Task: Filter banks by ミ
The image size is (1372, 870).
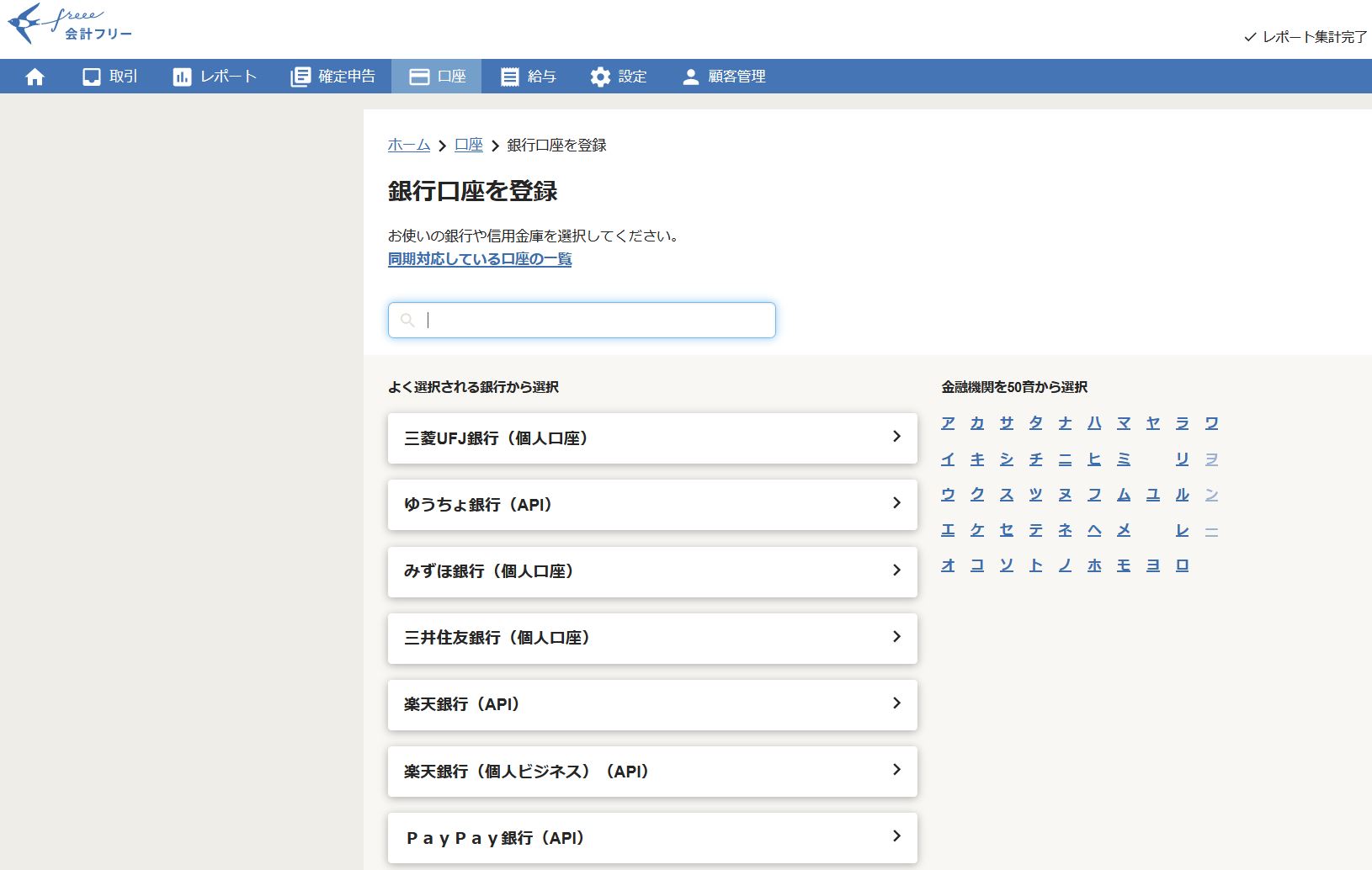Action: coord(1124,459)
